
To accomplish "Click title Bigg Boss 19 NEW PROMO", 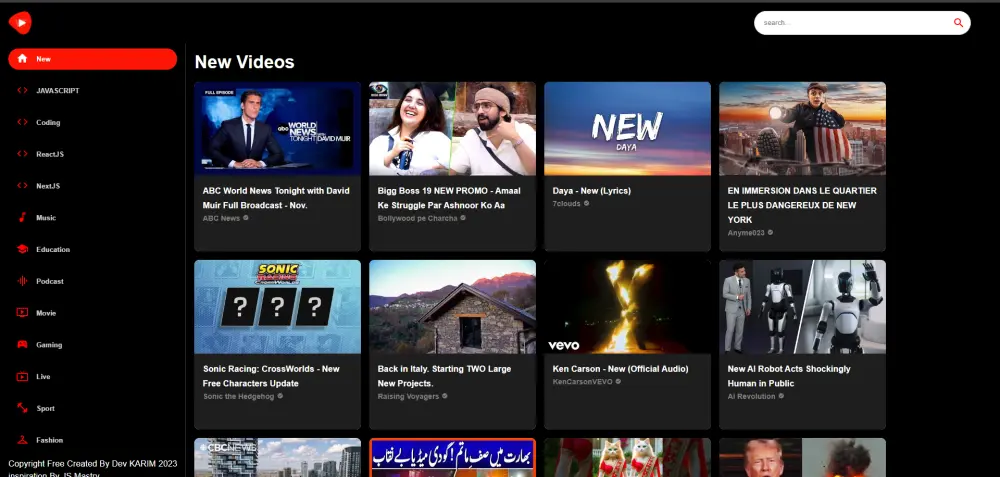I will point(449,198).
